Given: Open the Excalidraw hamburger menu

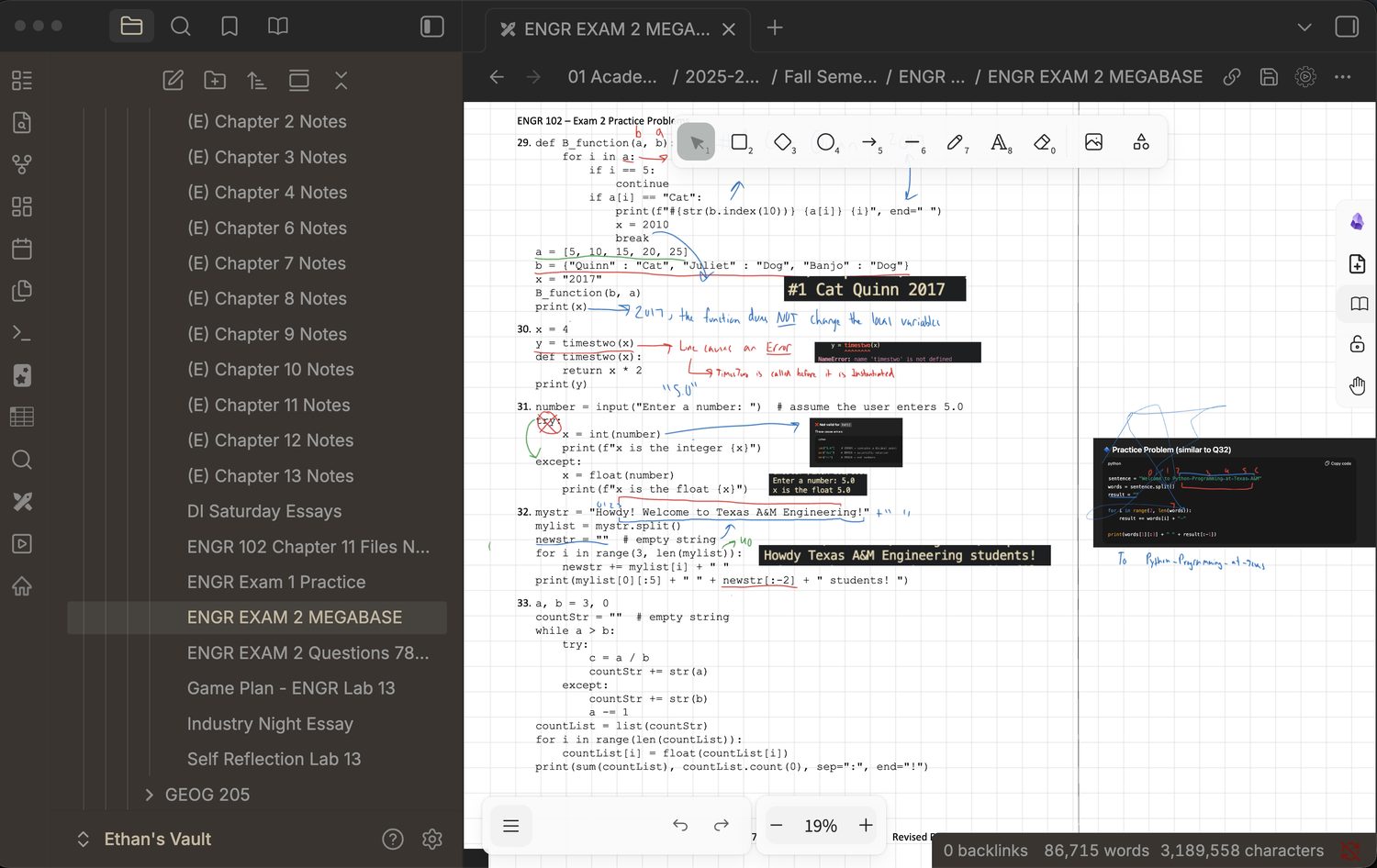Looking at the screenshot, I should pyautogui.click(x=511, y=826).
